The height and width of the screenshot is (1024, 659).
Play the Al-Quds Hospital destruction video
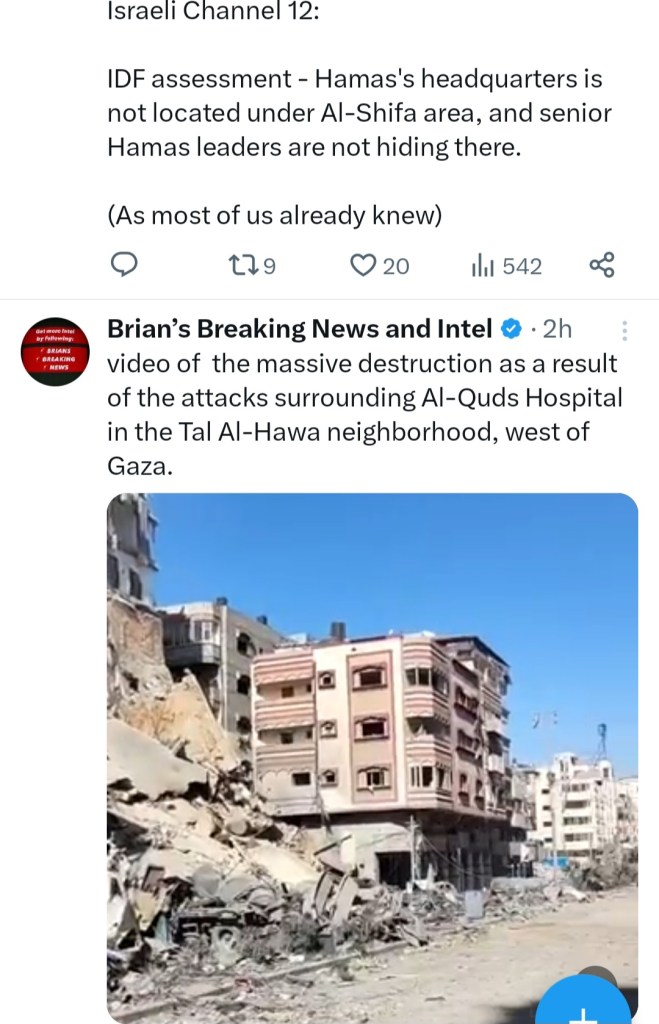click(372, 758)
